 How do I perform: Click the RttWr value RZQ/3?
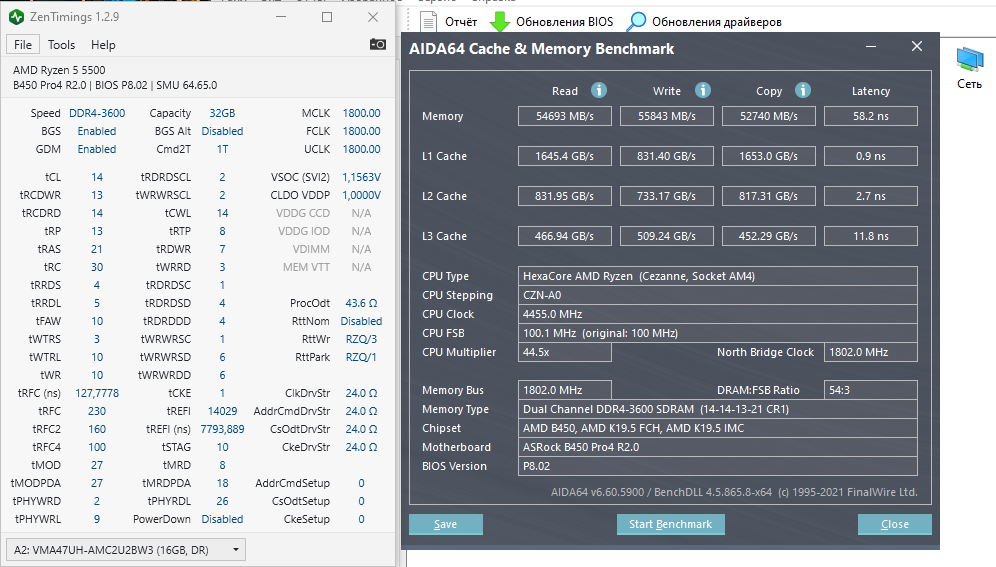[x=361, y=339]
